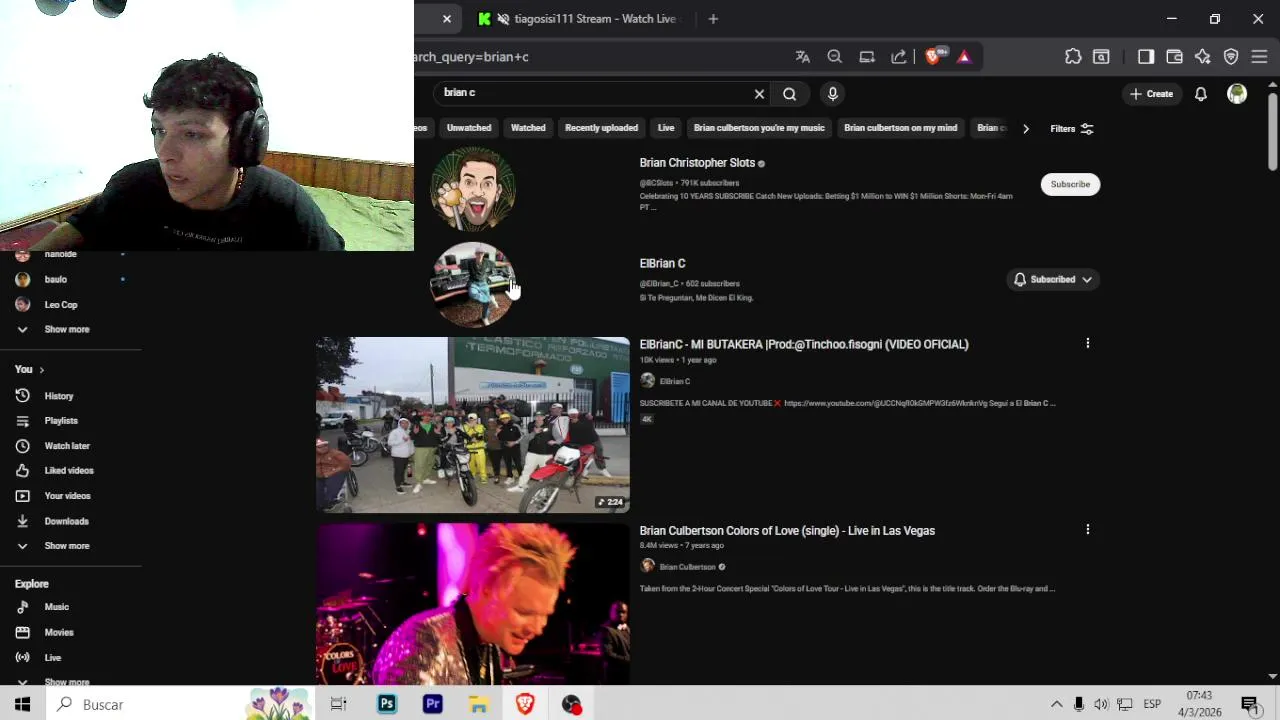Clear the 'brian c' search text with the X
The height and width of the screenshot is (720, 1280).
[759, 94]
